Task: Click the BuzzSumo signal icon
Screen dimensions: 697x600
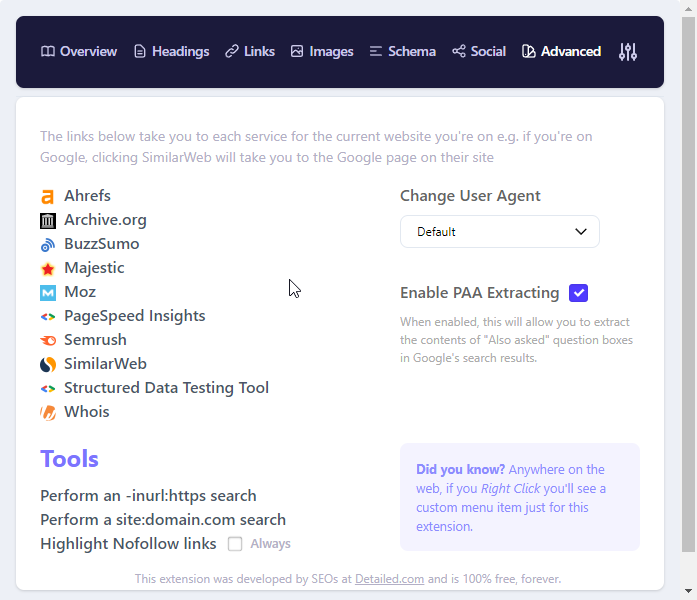Action: (x=48, y=244)
